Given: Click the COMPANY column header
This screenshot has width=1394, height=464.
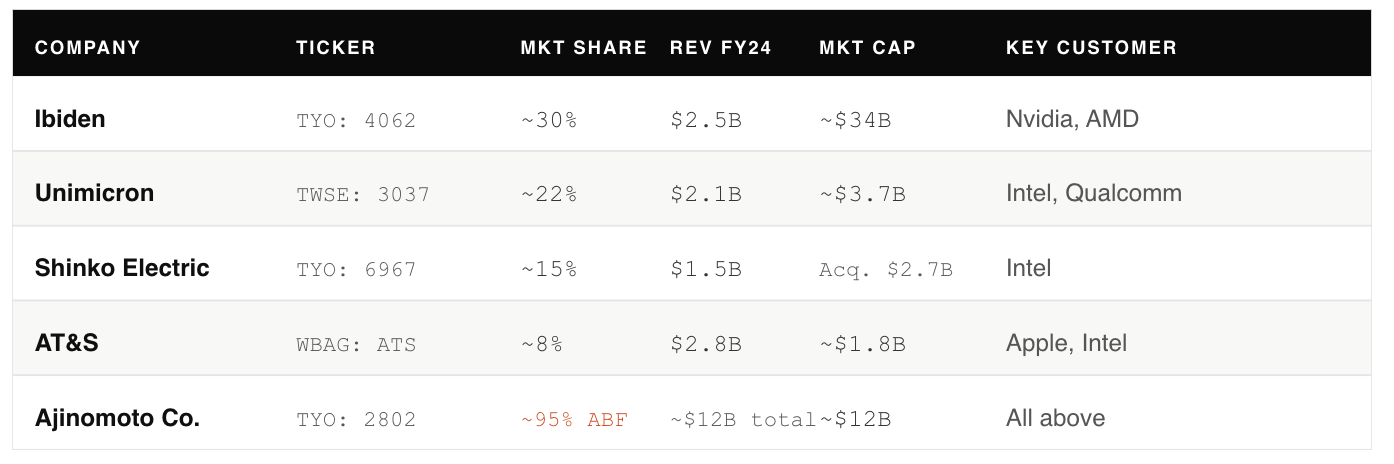Looking at the screenshot, I should [88, 48].
